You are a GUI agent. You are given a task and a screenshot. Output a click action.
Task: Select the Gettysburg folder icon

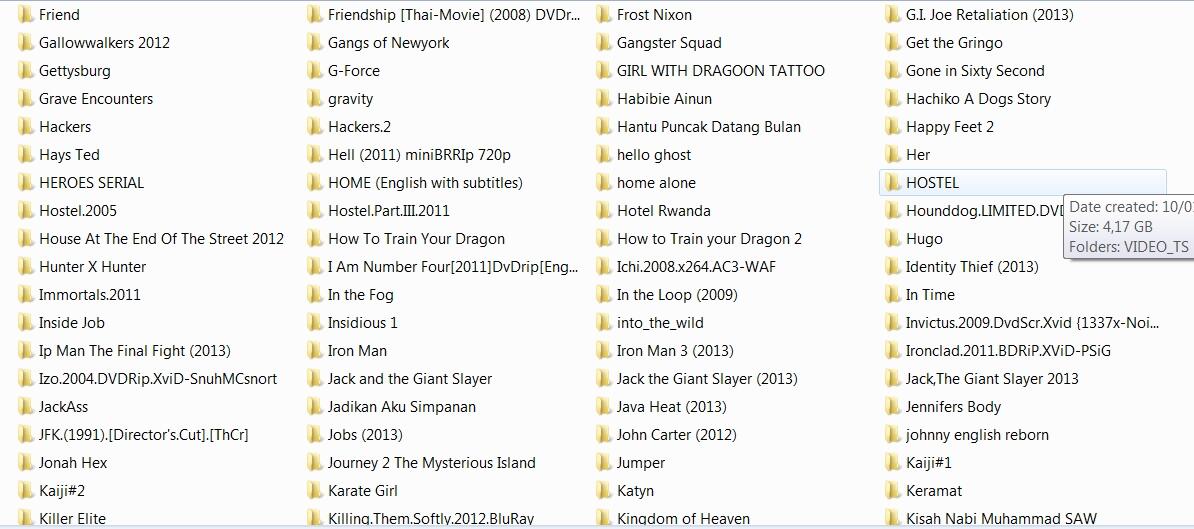(26, 71)
